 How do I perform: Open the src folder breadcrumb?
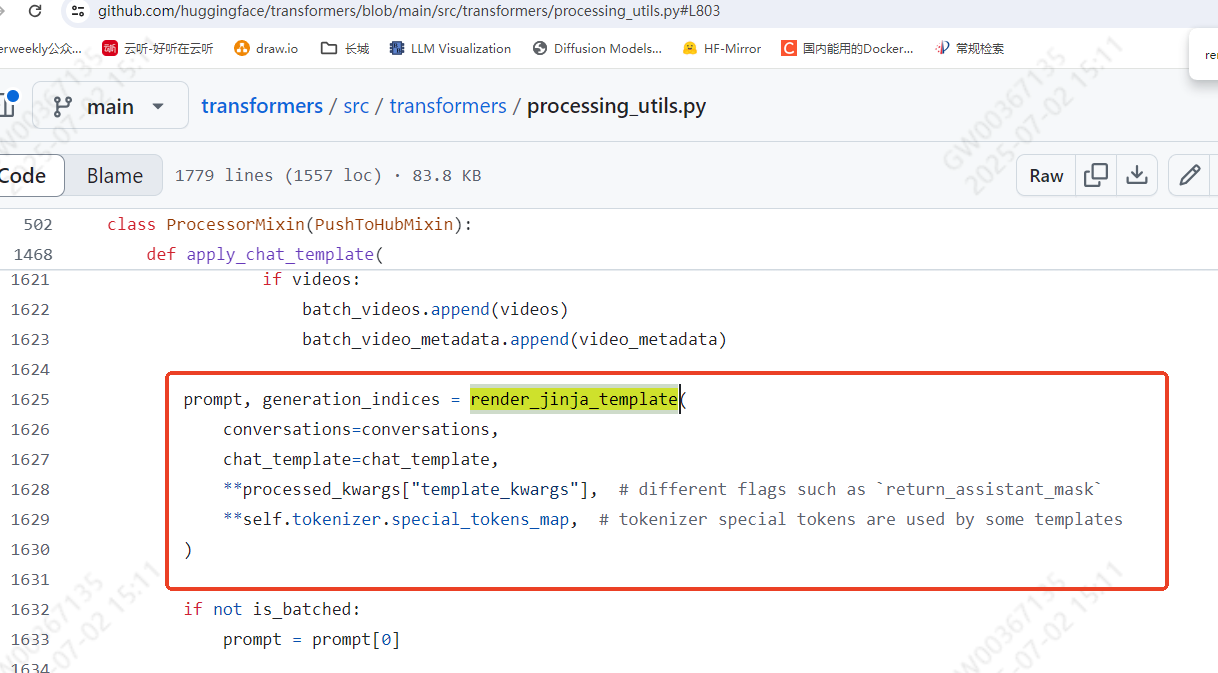pyautogui.click(x=356, y=106)
